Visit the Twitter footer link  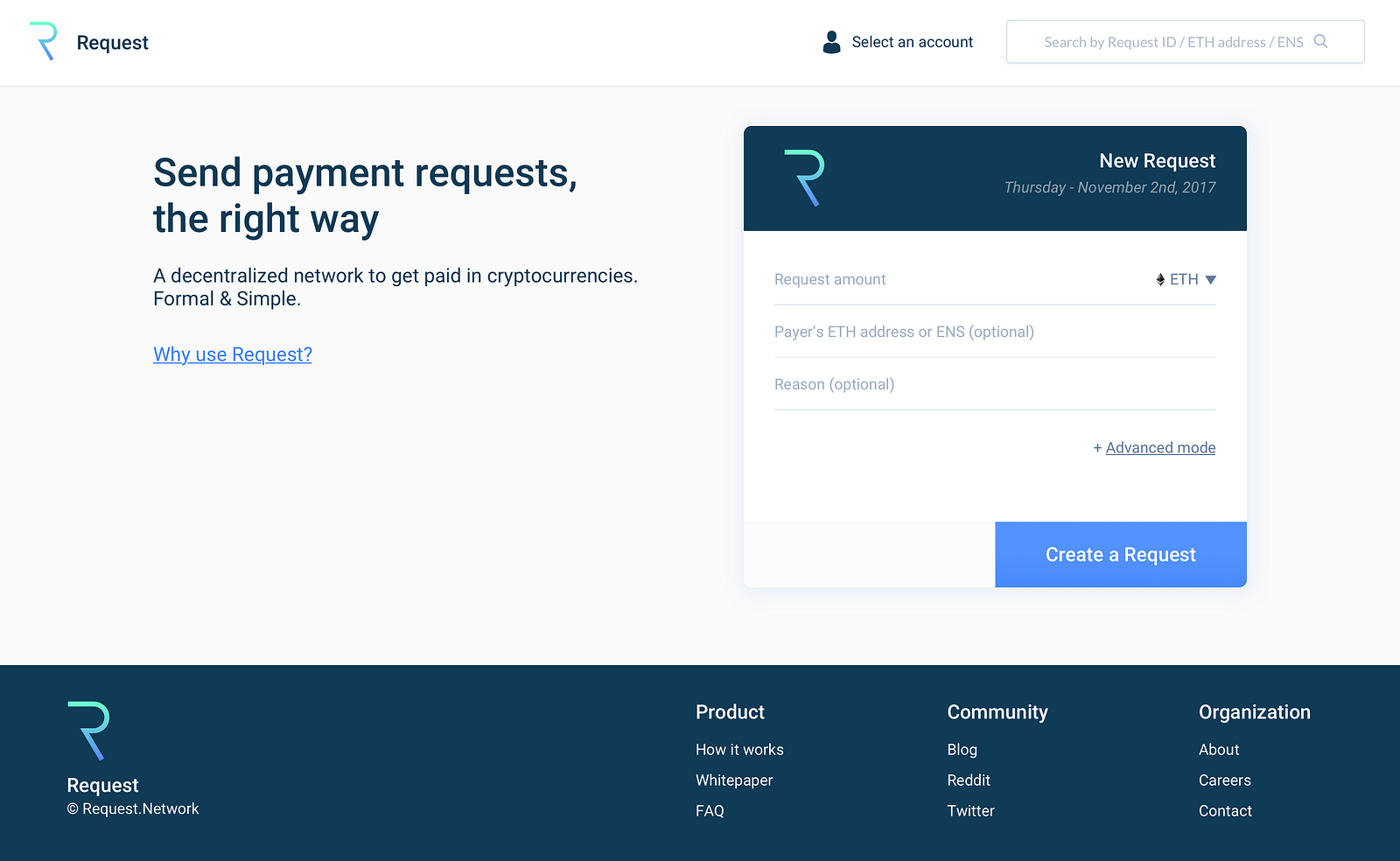(971, 811)
